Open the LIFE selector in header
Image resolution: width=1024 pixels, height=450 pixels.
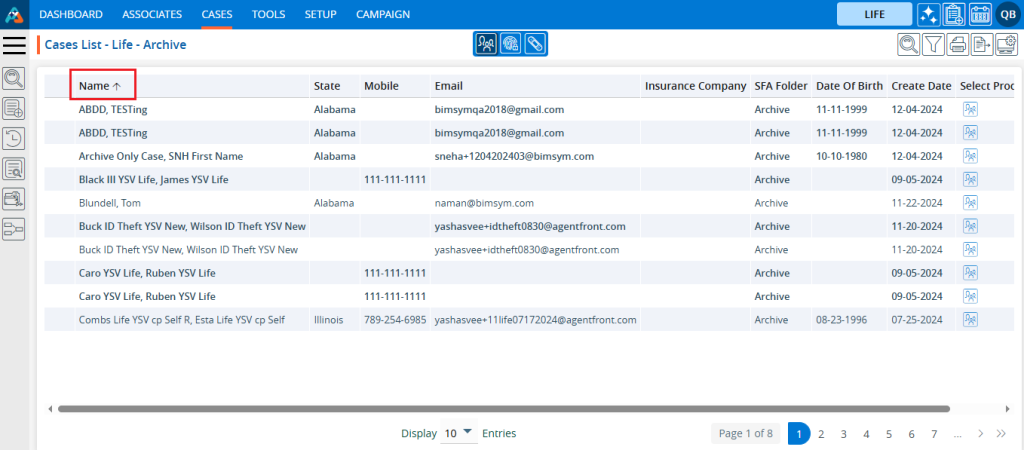coord(874,14)
